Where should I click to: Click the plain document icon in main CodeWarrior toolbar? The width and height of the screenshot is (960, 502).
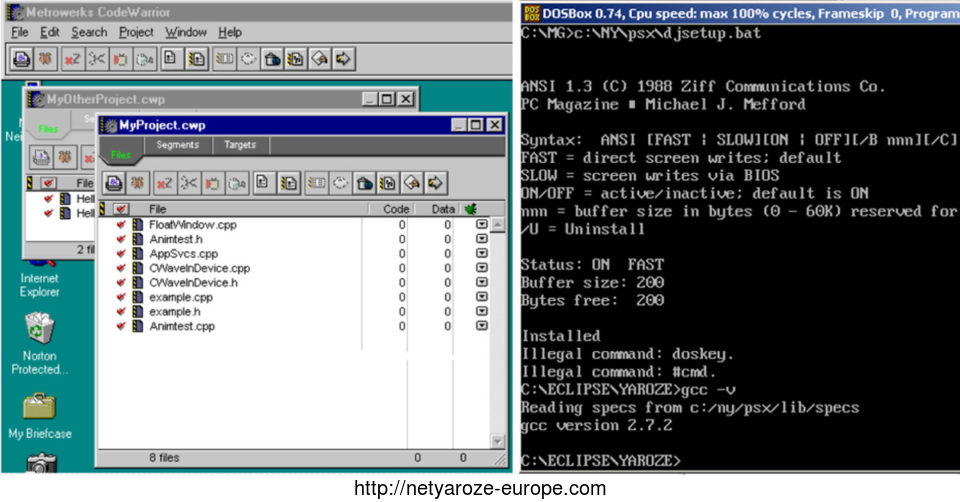coord(171,59)
